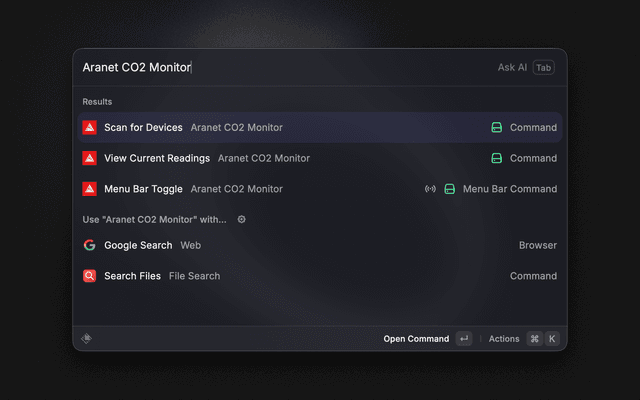Click the Aranet icon beside Scan for Devices
640x400 pixels.
[x=89, y=128]
